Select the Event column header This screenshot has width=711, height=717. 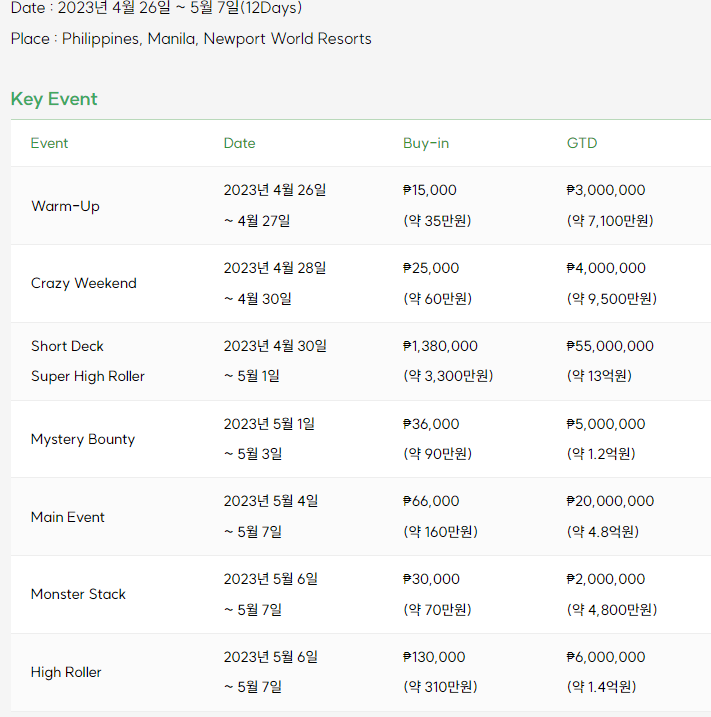point(49,143)
